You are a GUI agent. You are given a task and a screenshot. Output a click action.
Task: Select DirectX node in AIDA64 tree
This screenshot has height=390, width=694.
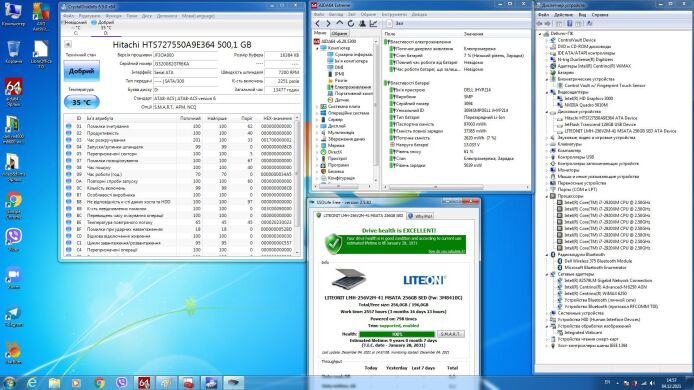335,152
